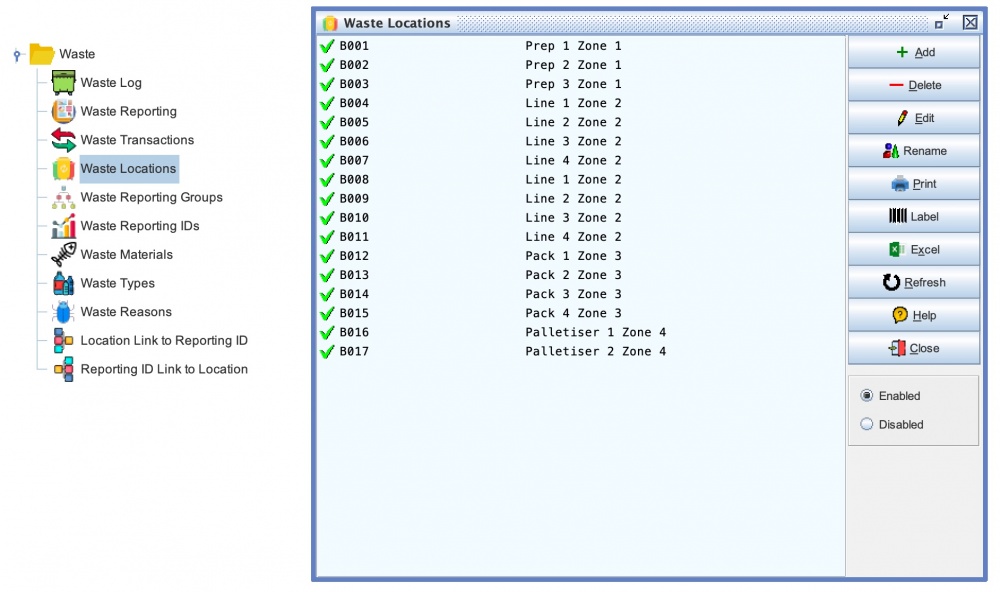Image resolution: width=1000 pixels, height=592 pixels.
Task: Export the list with Excel button
Action: 914,250
